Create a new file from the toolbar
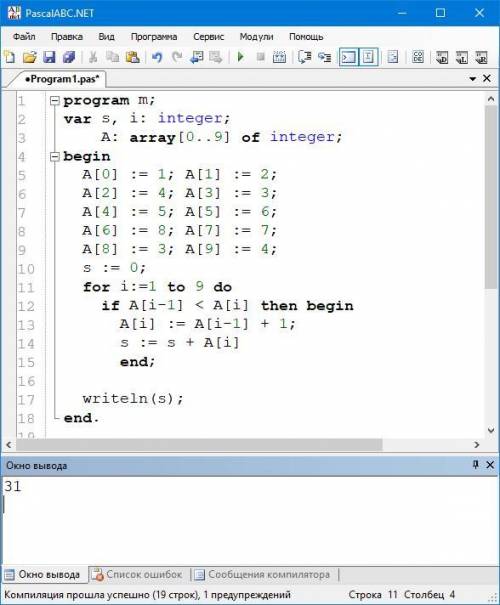The width and height of the screenshot is (500, 605). click(9, 57)
